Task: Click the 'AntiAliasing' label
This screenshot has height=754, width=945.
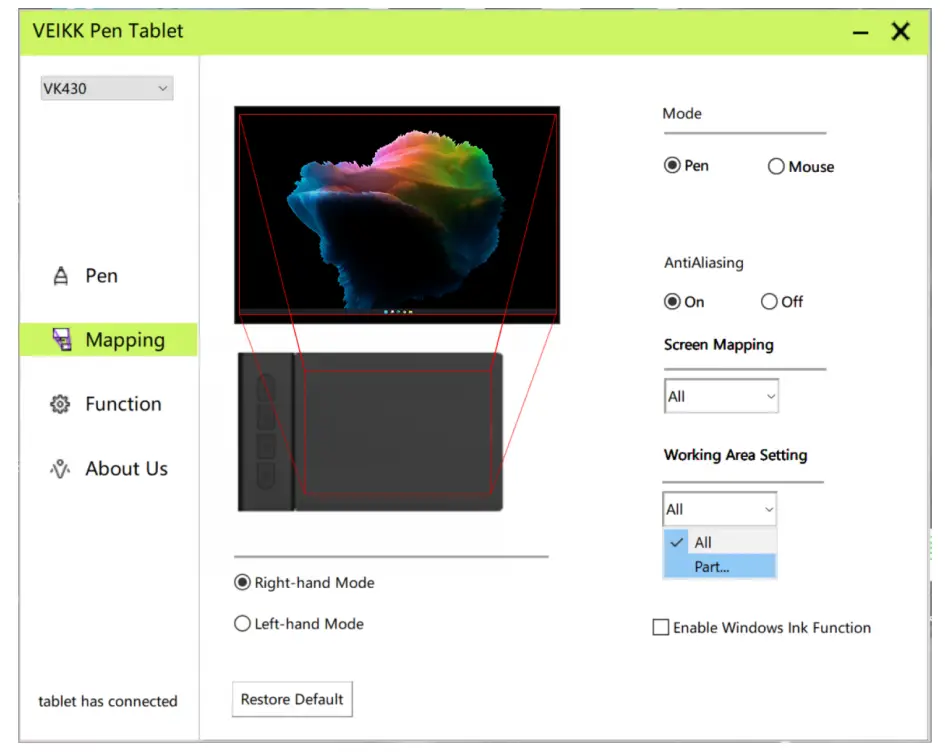Action: [x=704, y=263]
